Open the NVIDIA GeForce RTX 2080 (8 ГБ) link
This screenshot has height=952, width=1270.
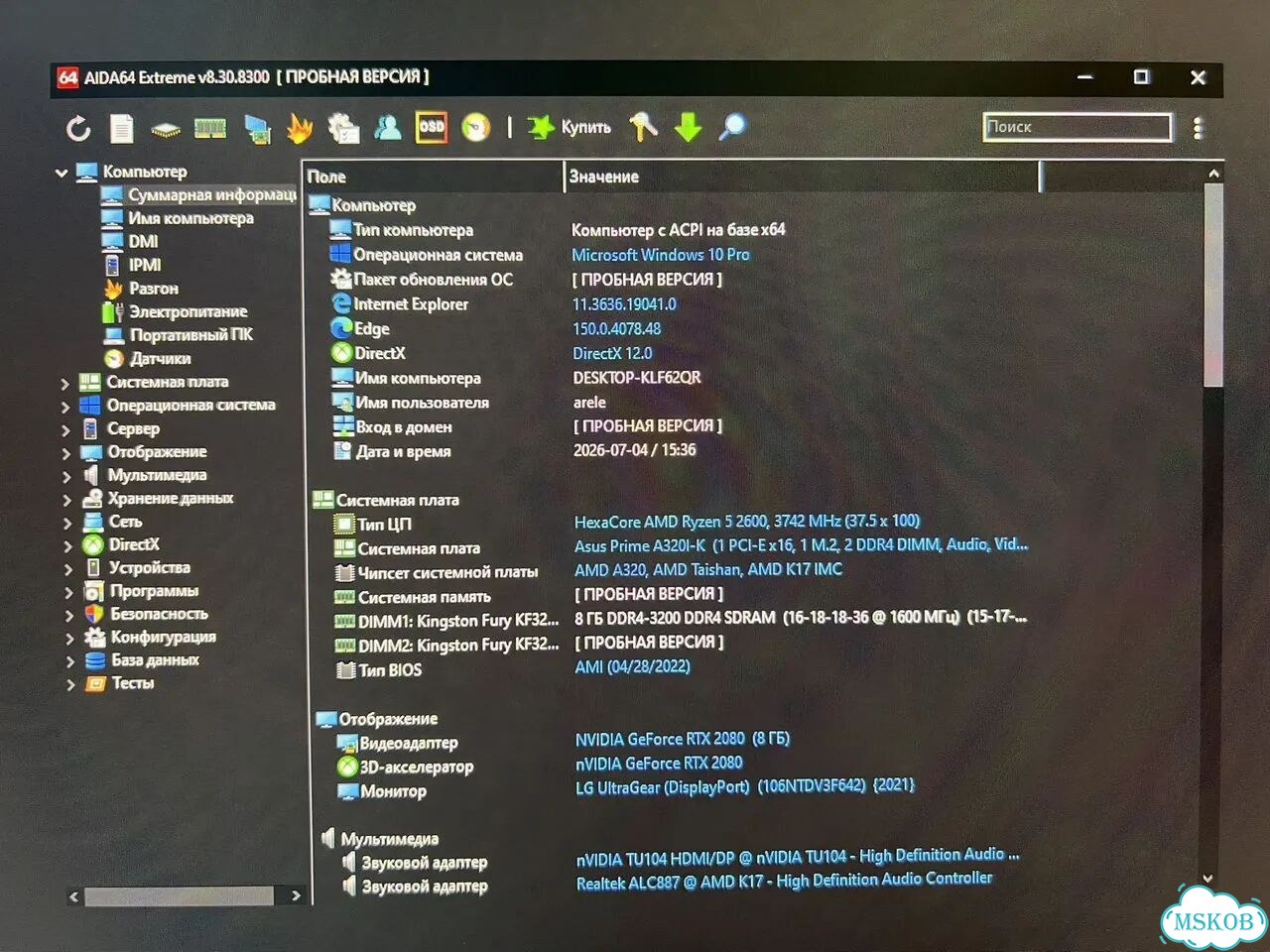pos(683,739)
